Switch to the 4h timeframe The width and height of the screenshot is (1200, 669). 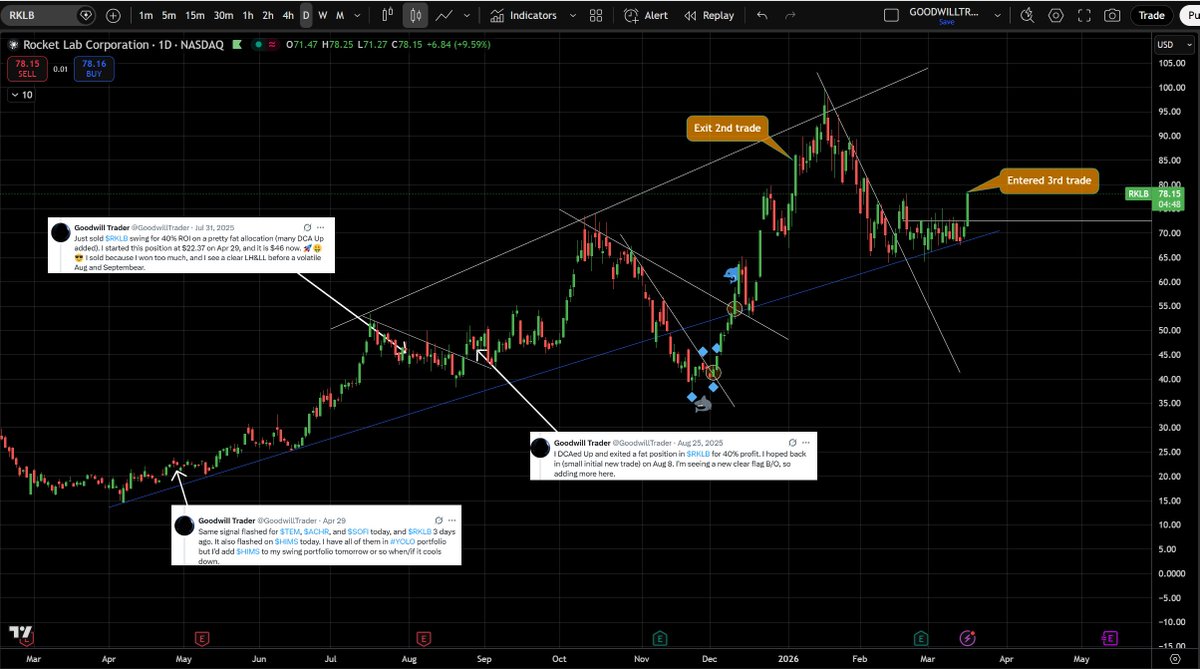288,15
